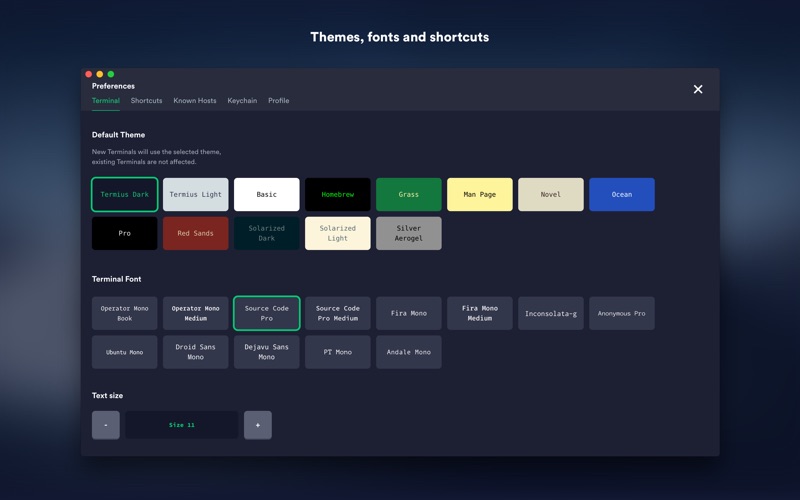This screenshot has height=500, width=800.
Task: Choose the Man Page theme
Action: (x=480, y=194)
